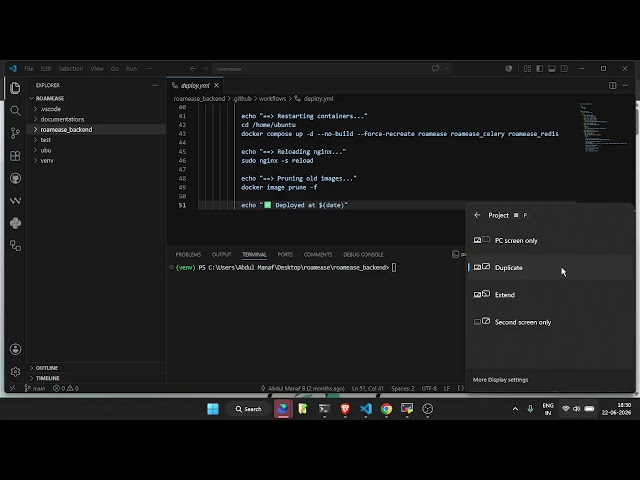Screen dimensions: 640x480
Task: Open More Display settings link
Action: [500, 380]
